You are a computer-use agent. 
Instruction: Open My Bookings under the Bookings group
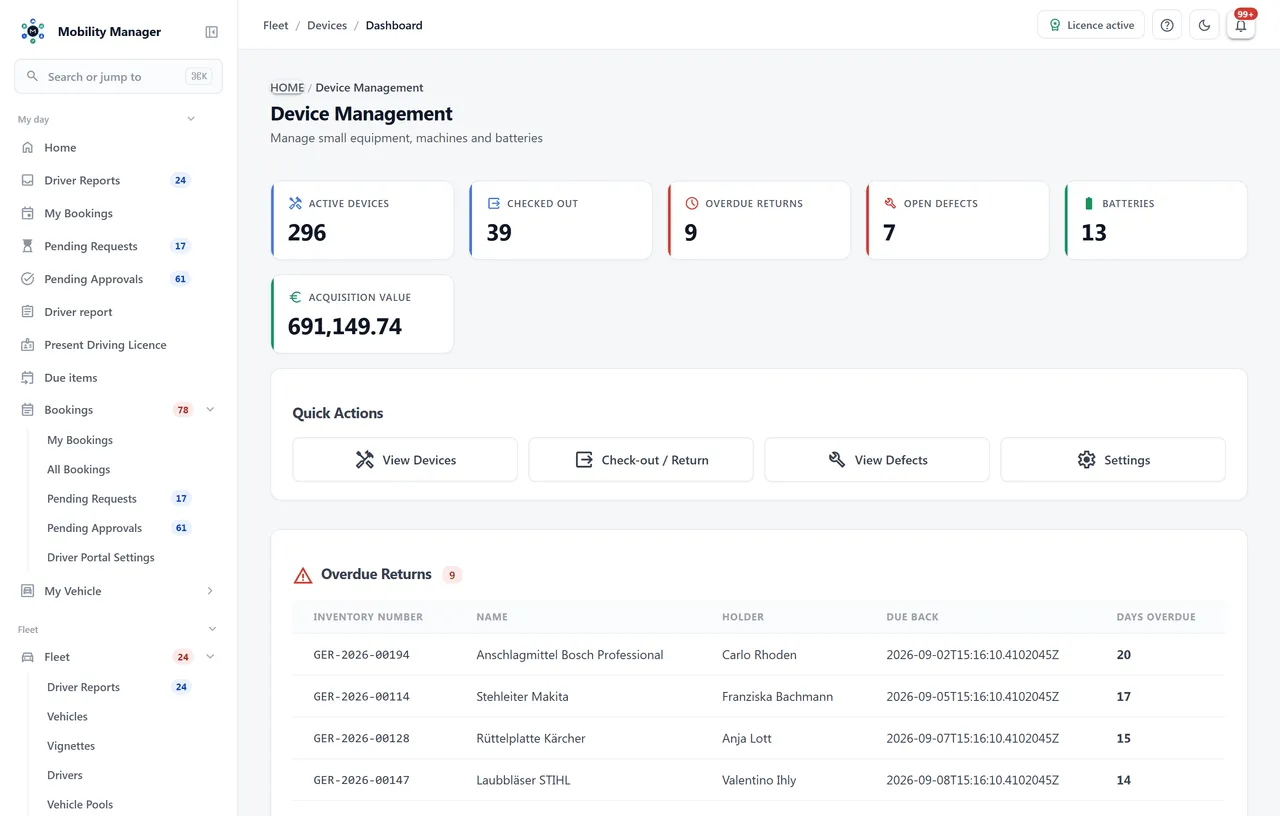tap(80, 440)
